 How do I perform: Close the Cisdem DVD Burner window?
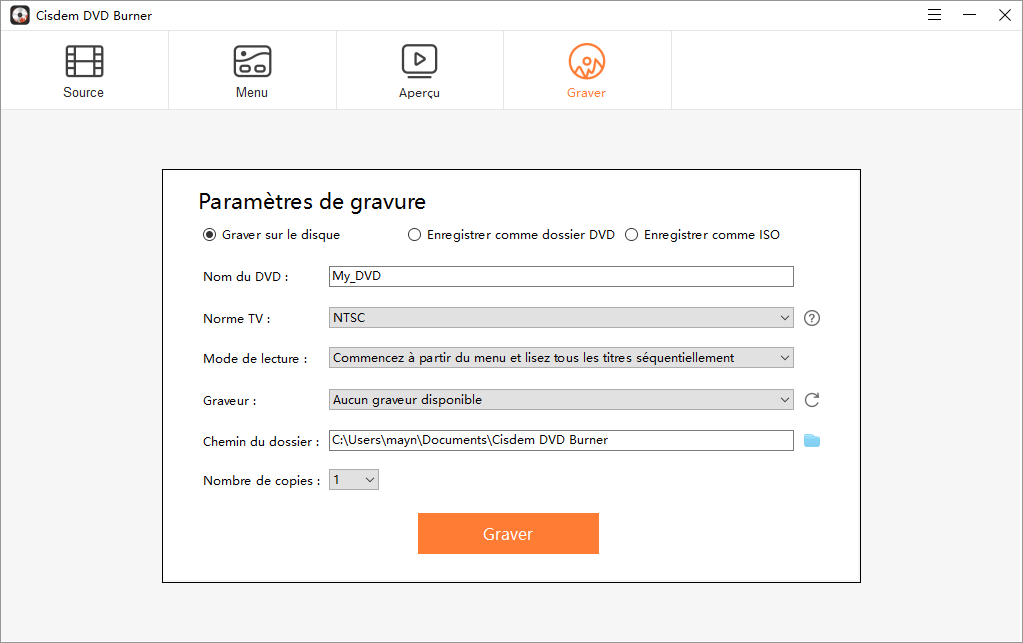tap(1005, 15)
